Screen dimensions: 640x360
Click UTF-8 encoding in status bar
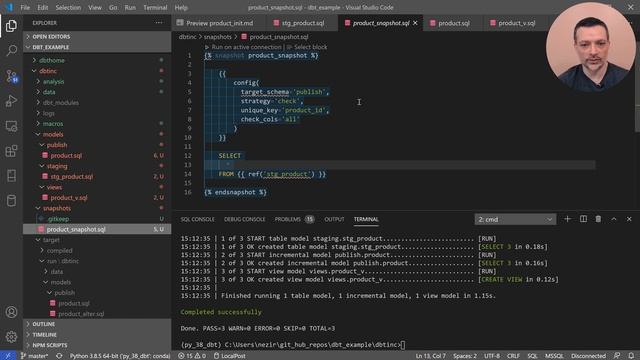(492, 356)
